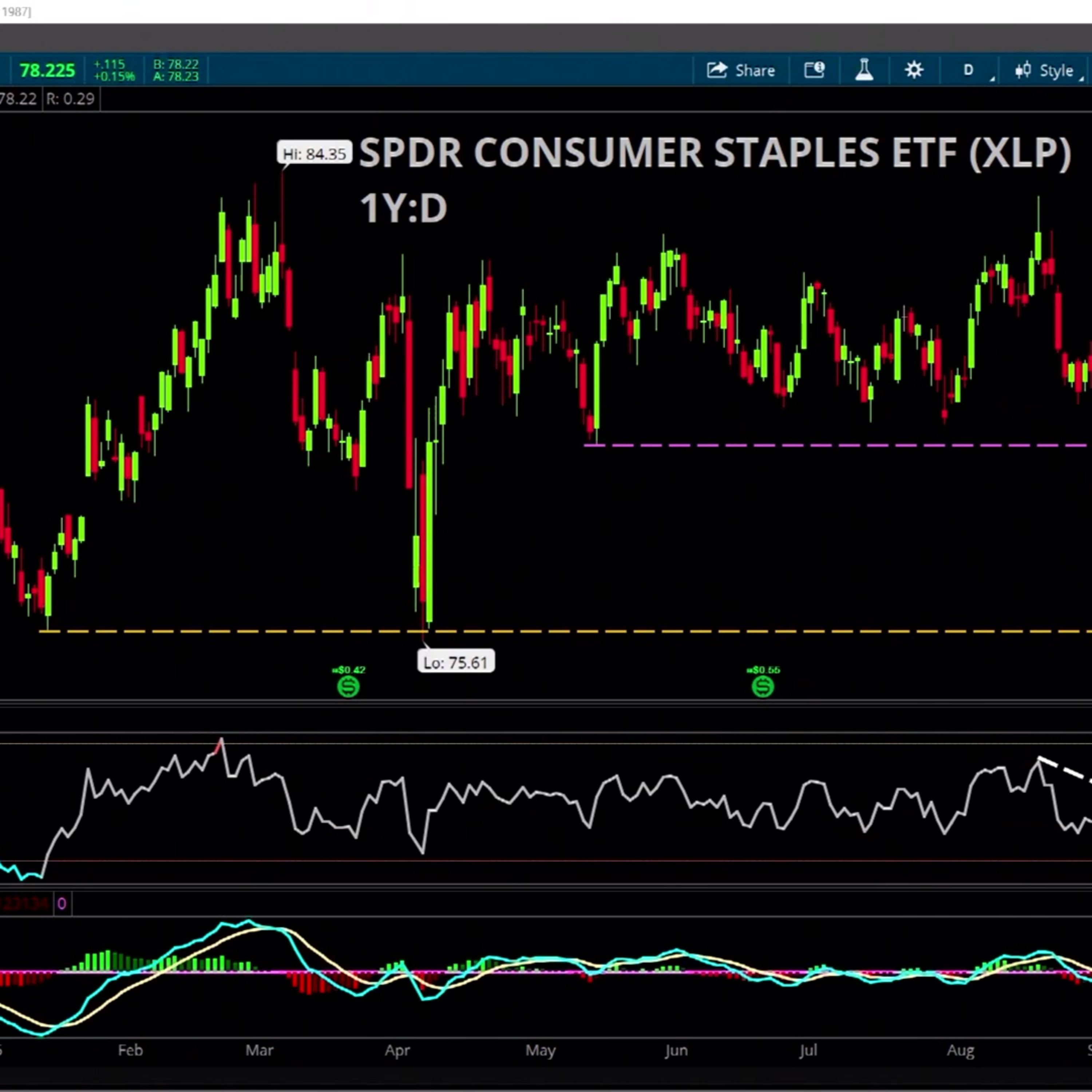
Task: Click the R: 0.29 range value
Action: click(x=71, y=99)
